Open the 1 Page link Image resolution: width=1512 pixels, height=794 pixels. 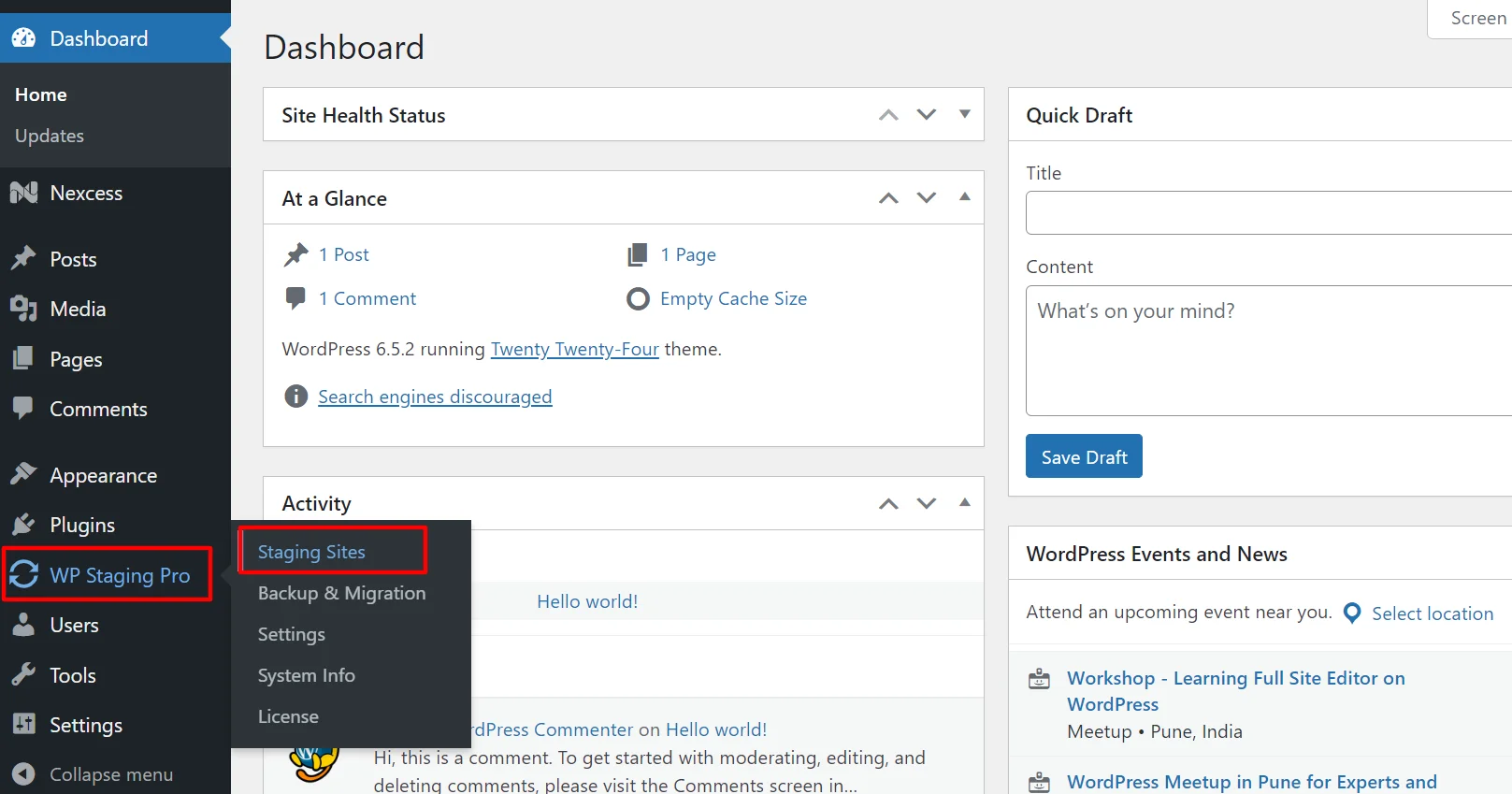(688, 254)
